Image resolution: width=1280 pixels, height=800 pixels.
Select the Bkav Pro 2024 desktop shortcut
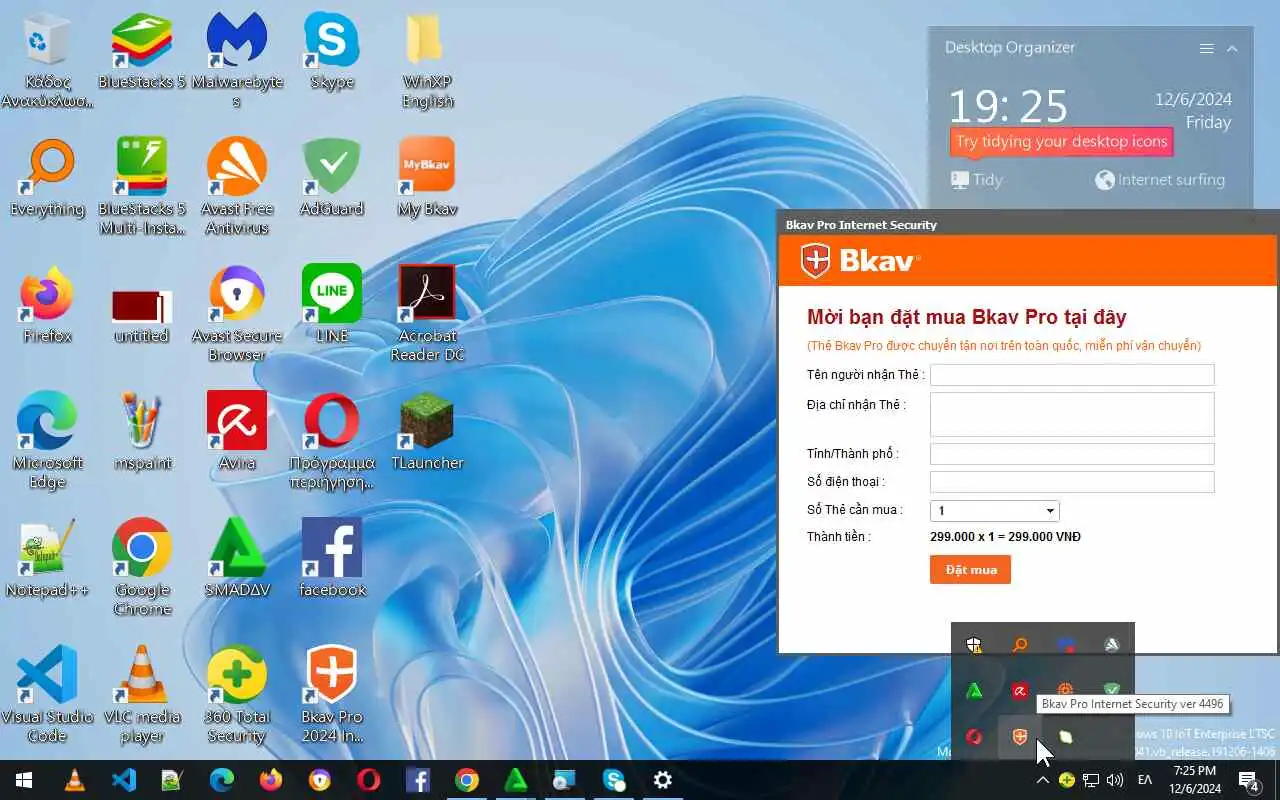click(x=332, y=695)
